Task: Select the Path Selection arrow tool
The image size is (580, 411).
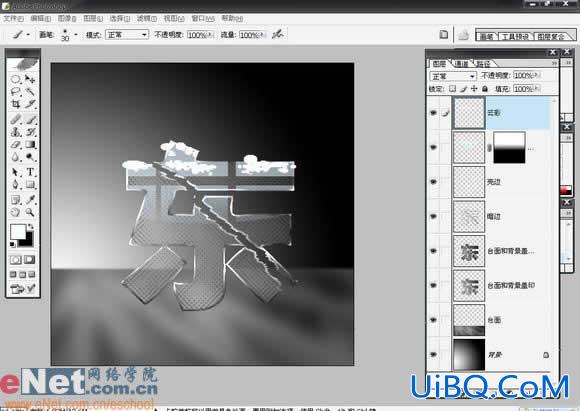Action: (16, 172)
